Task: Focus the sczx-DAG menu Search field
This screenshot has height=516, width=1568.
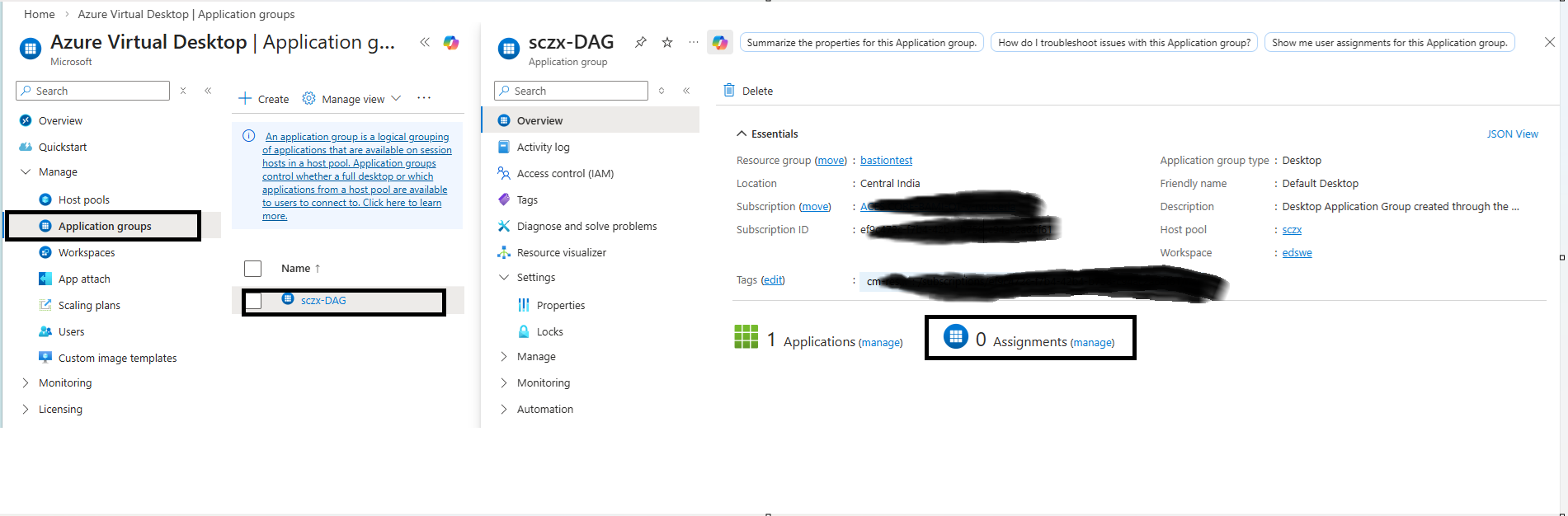Action: [x=571, y=91]
